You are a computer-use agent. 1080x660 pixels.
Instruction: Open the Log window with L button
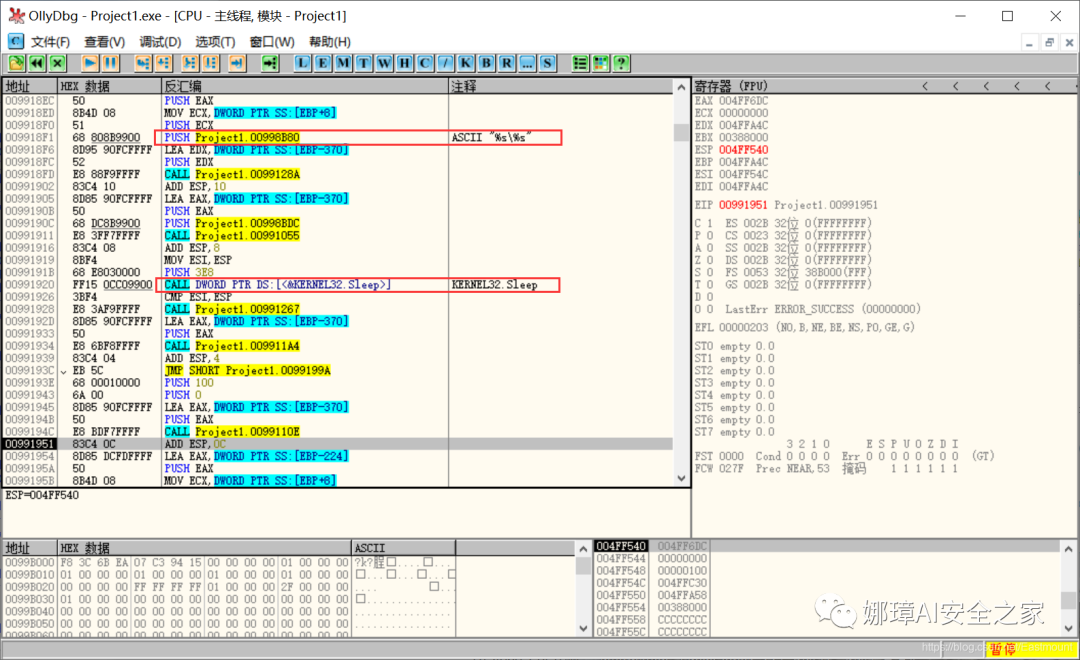click(302, 63)
